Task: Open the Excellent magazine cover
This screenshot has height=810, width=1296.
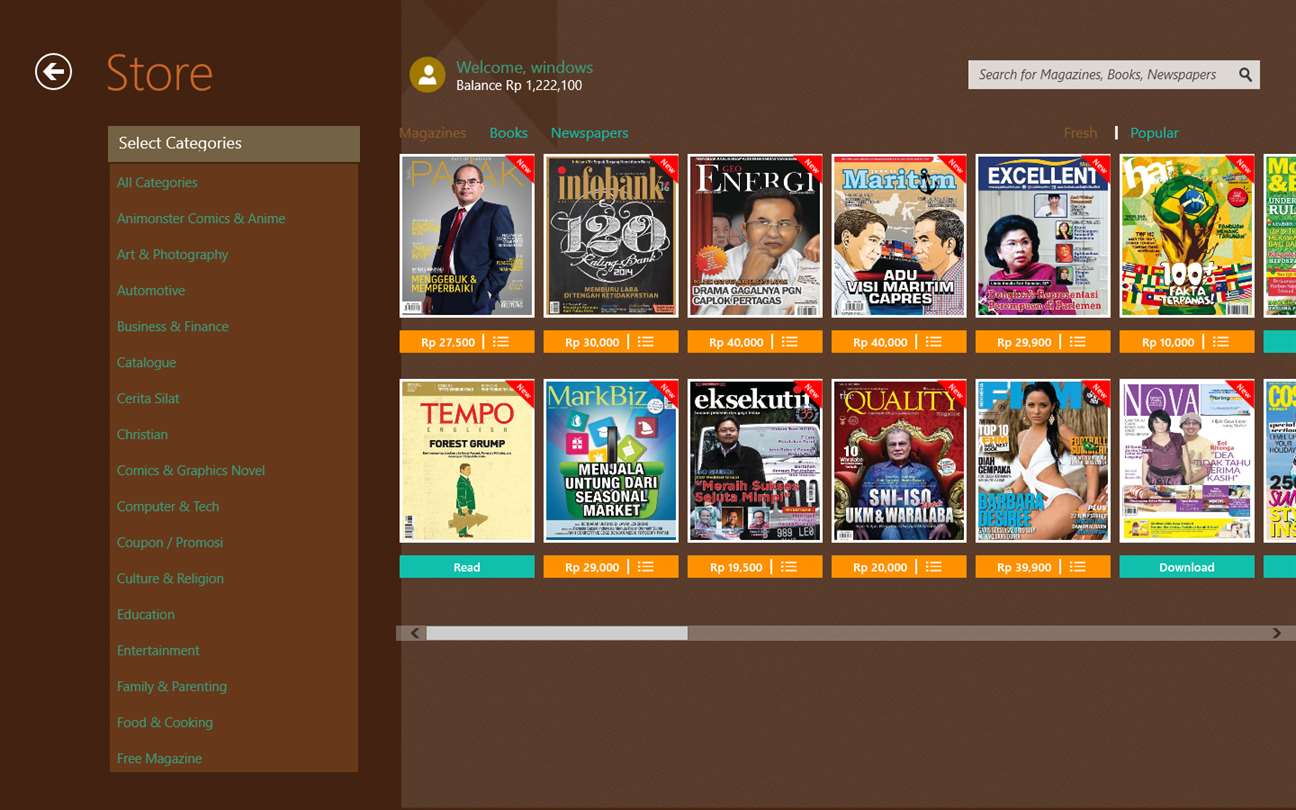Action: tap(1043, 236)
